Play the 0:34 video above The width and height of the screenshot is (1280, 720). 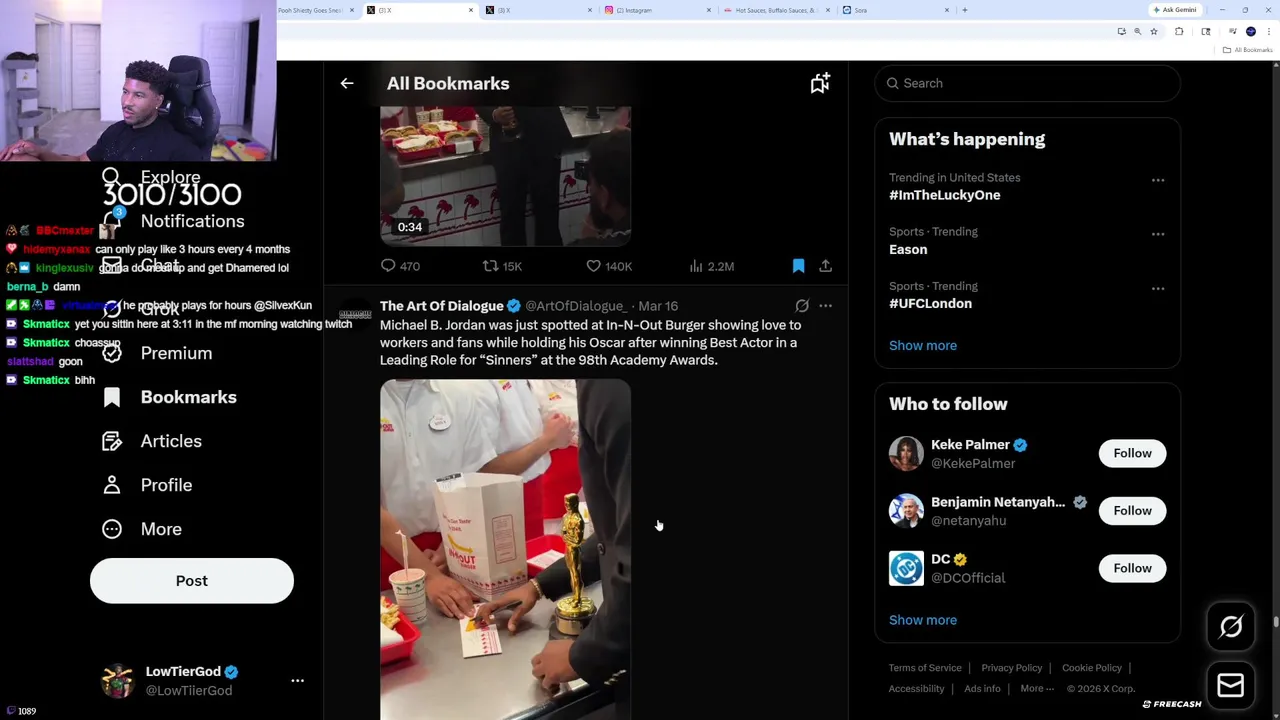click(x=505, y=175)
